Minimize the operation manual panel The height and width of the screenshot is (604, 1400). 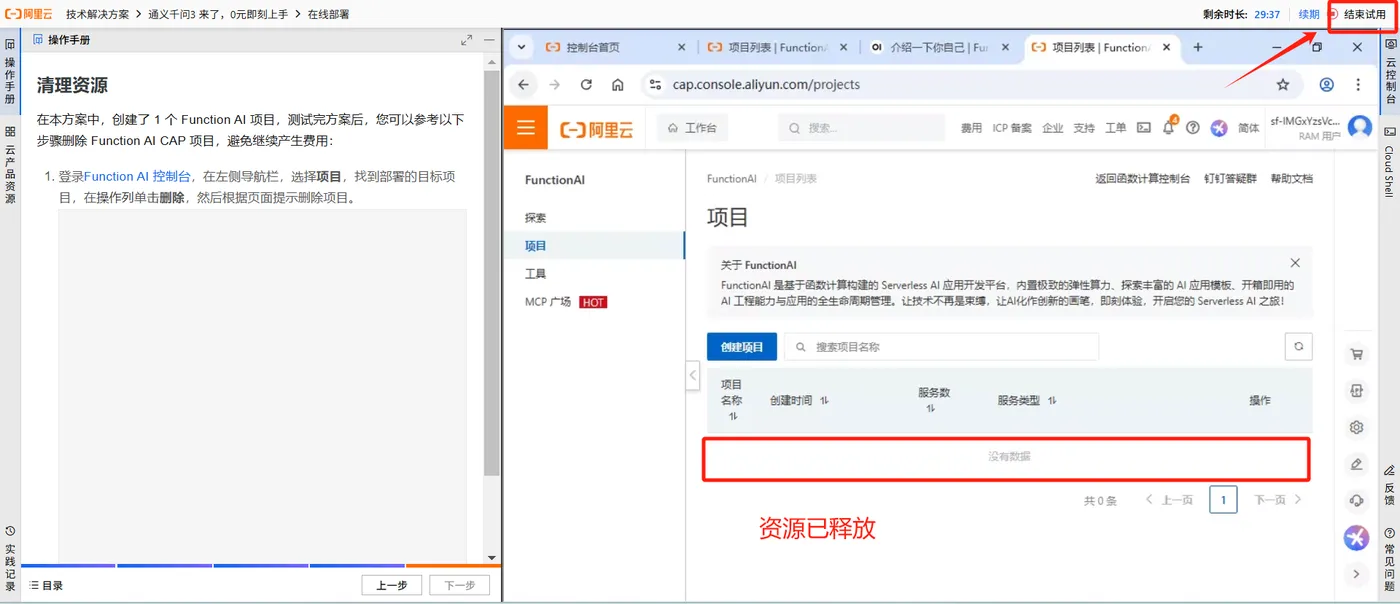pos(489,40)
